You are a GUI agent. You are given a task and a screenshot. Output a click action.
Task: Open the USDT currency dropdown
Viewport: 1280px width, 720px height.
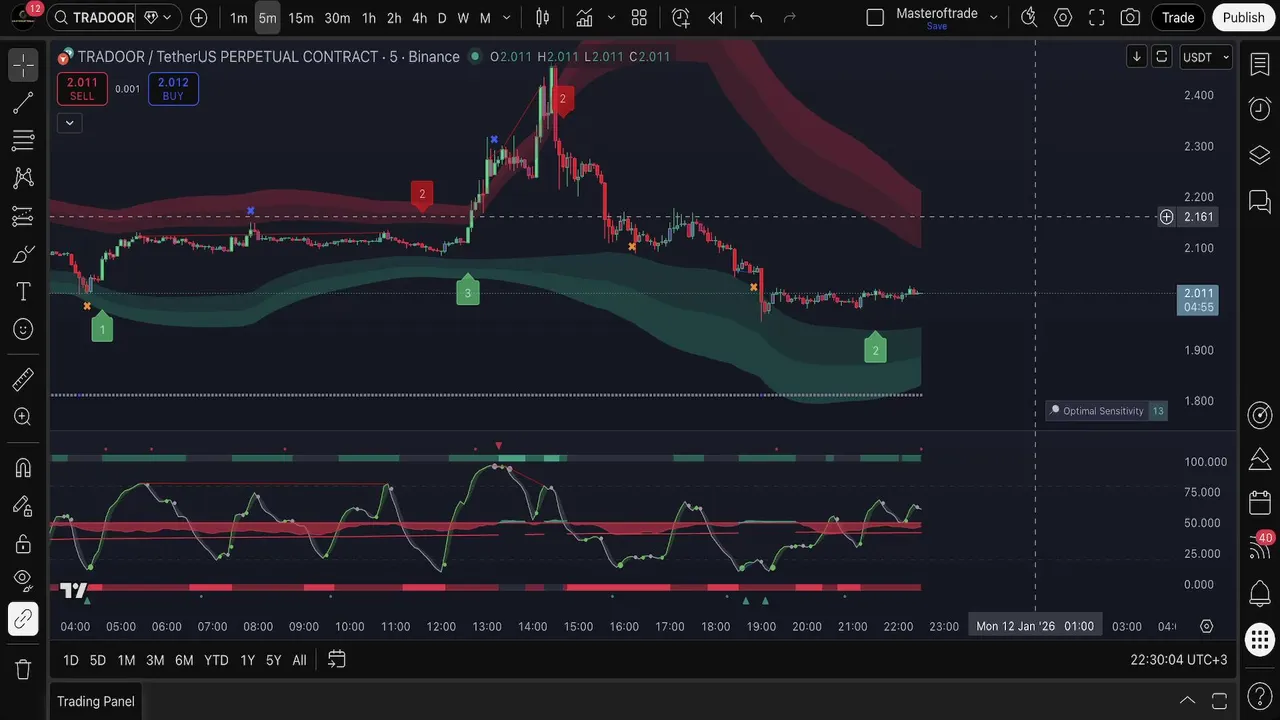pyautogui.click(x=1206, y=57)
